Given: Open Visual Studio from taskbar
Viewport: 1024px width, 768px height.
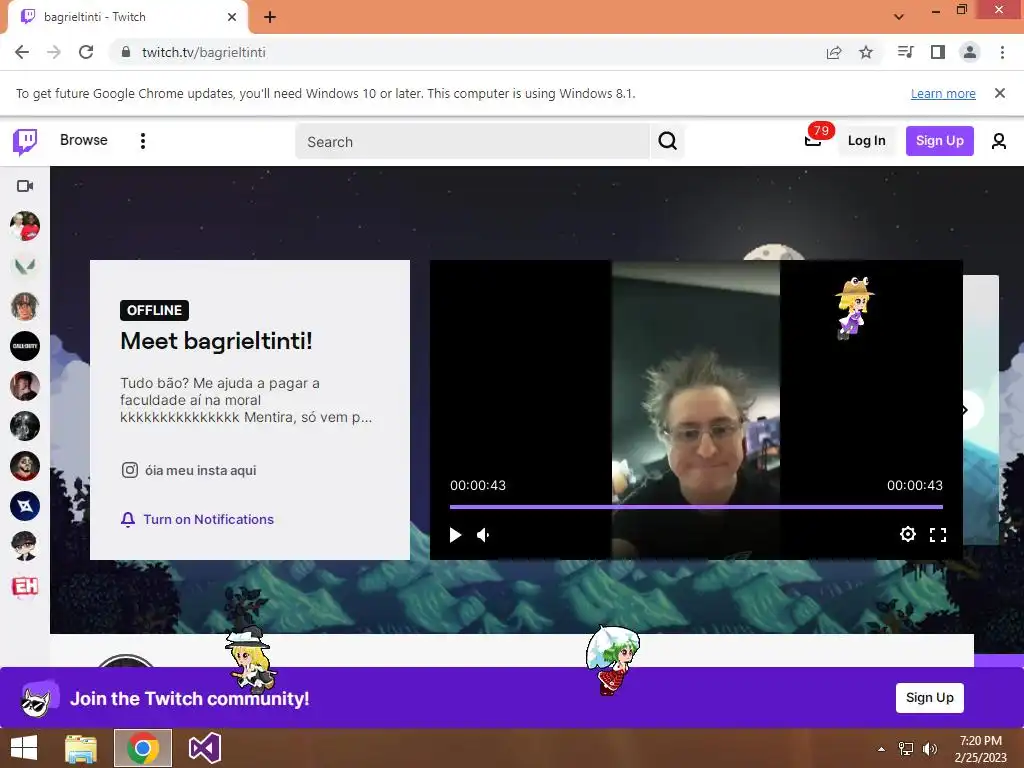Looking at the screenshot, I should 204,748.
